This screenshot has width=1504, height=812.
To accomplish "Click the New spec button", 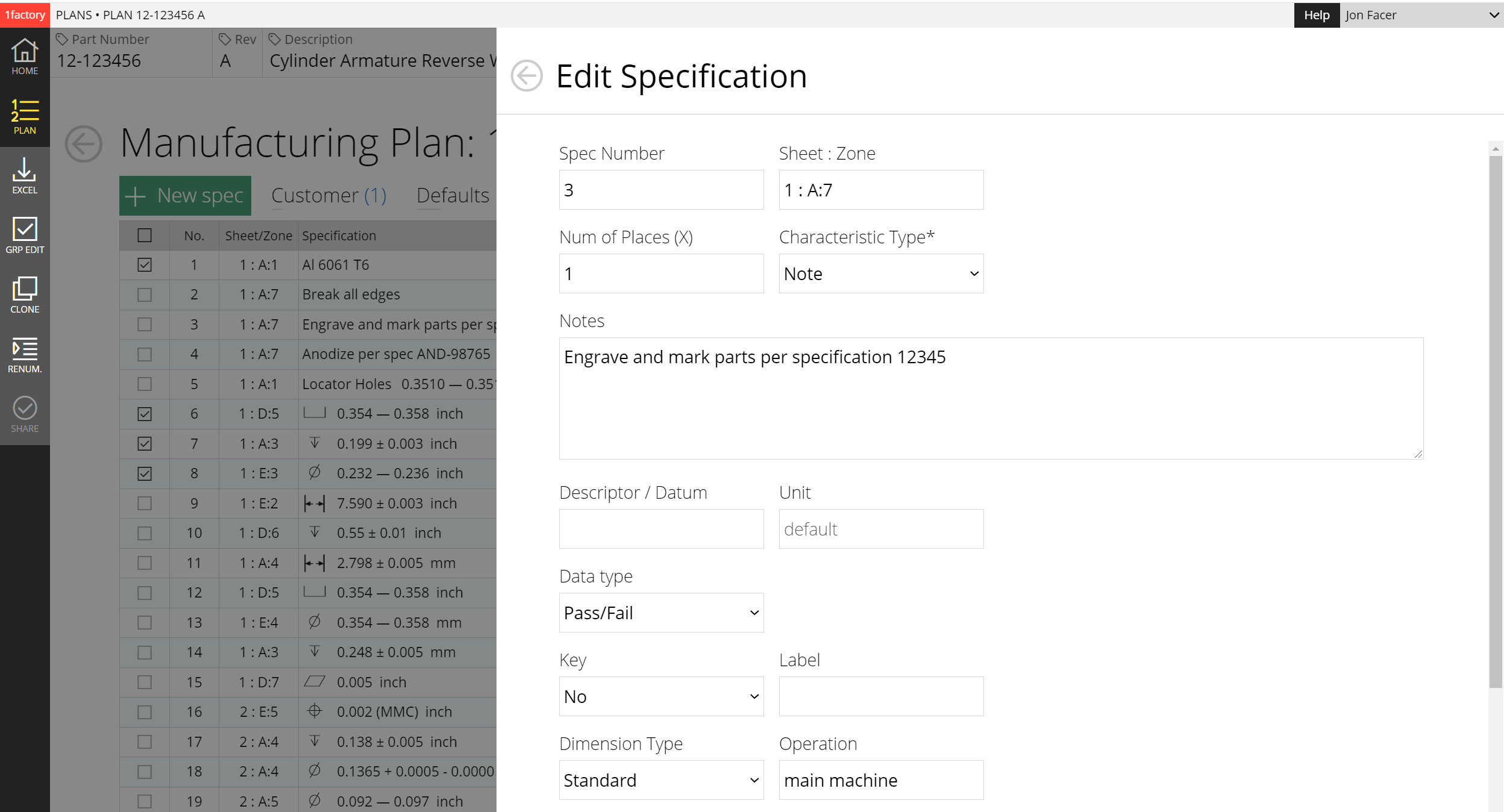I will [x=185, y=196].
